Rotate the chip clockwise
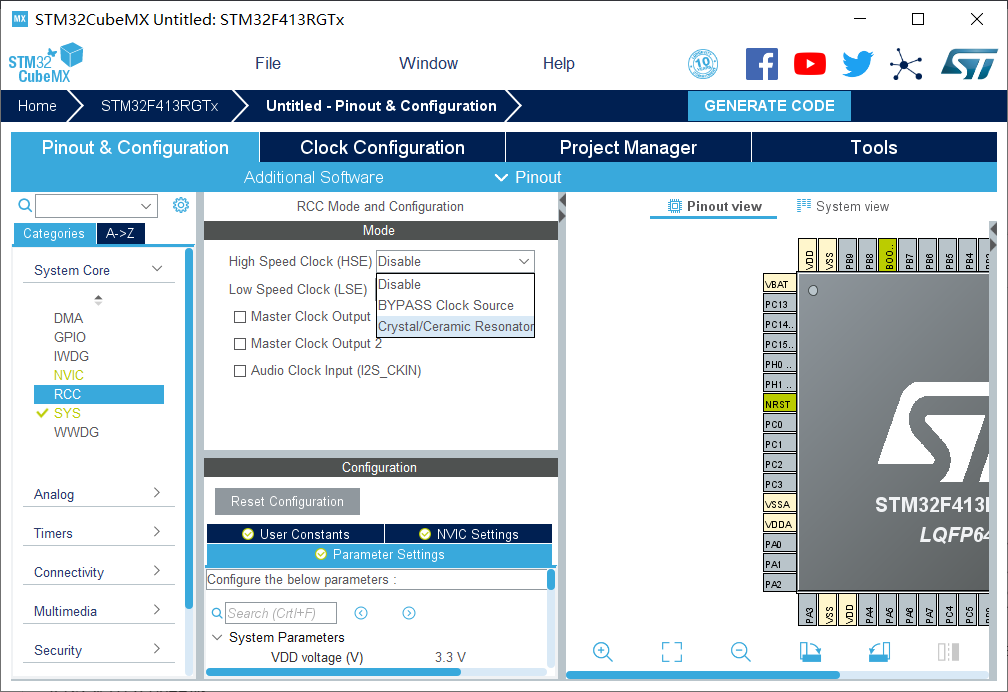The width and height of the screenshot is (1008, 692). [x=810, y=651]
